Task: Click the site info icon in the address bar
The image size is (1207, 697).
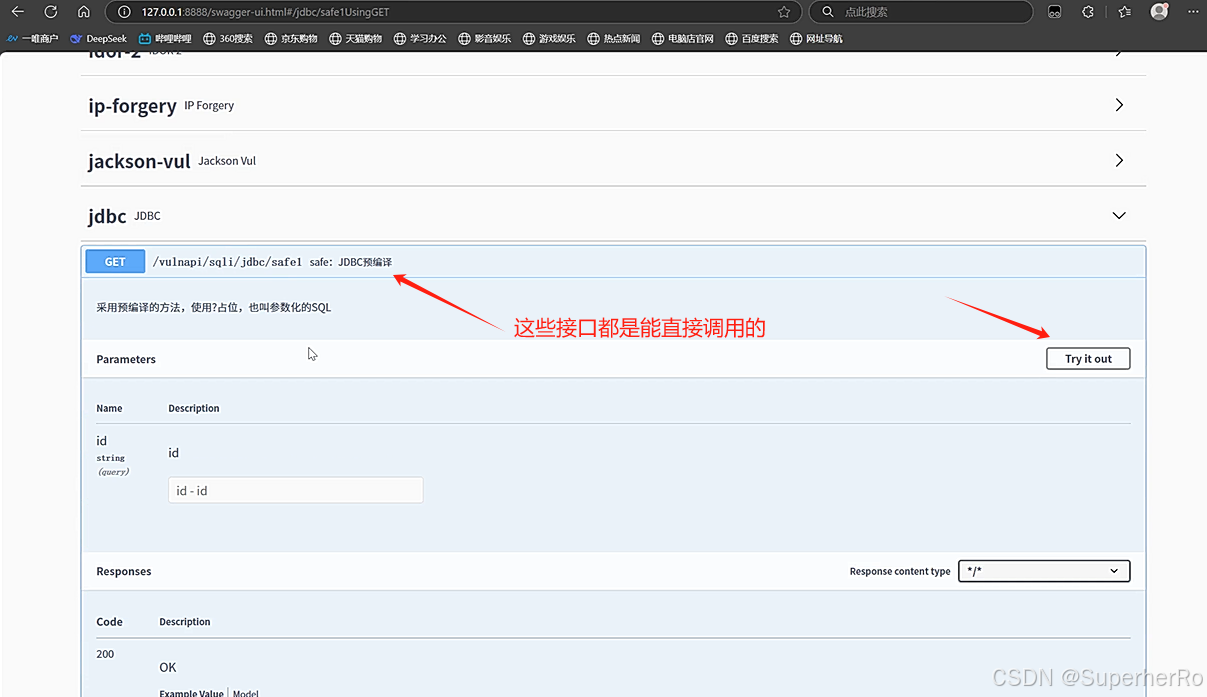Action: pyautogui.click(x=124, y=12)
